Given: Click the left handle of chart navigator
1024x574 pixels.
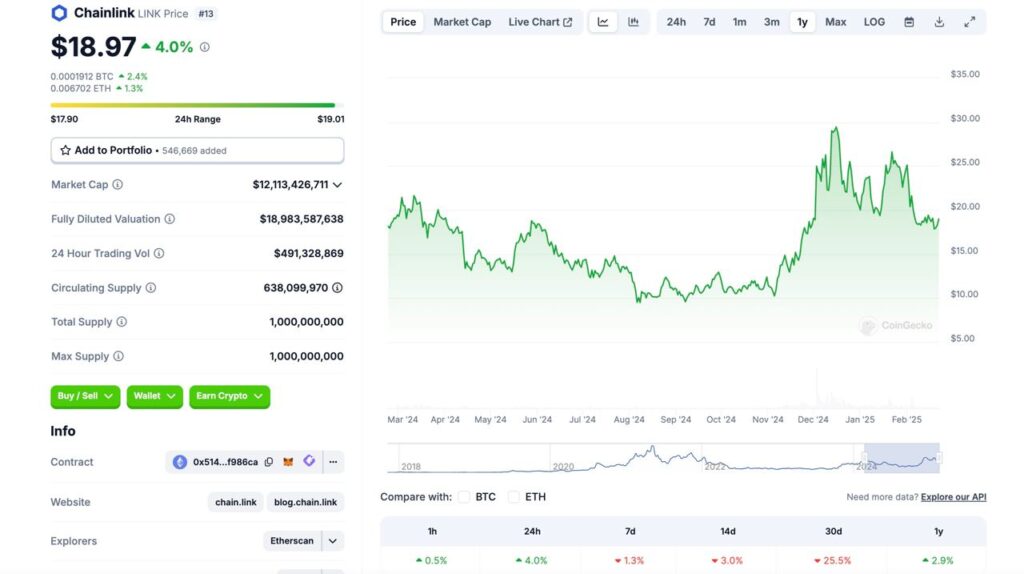Looking at the screenshot, I should 865,458.
